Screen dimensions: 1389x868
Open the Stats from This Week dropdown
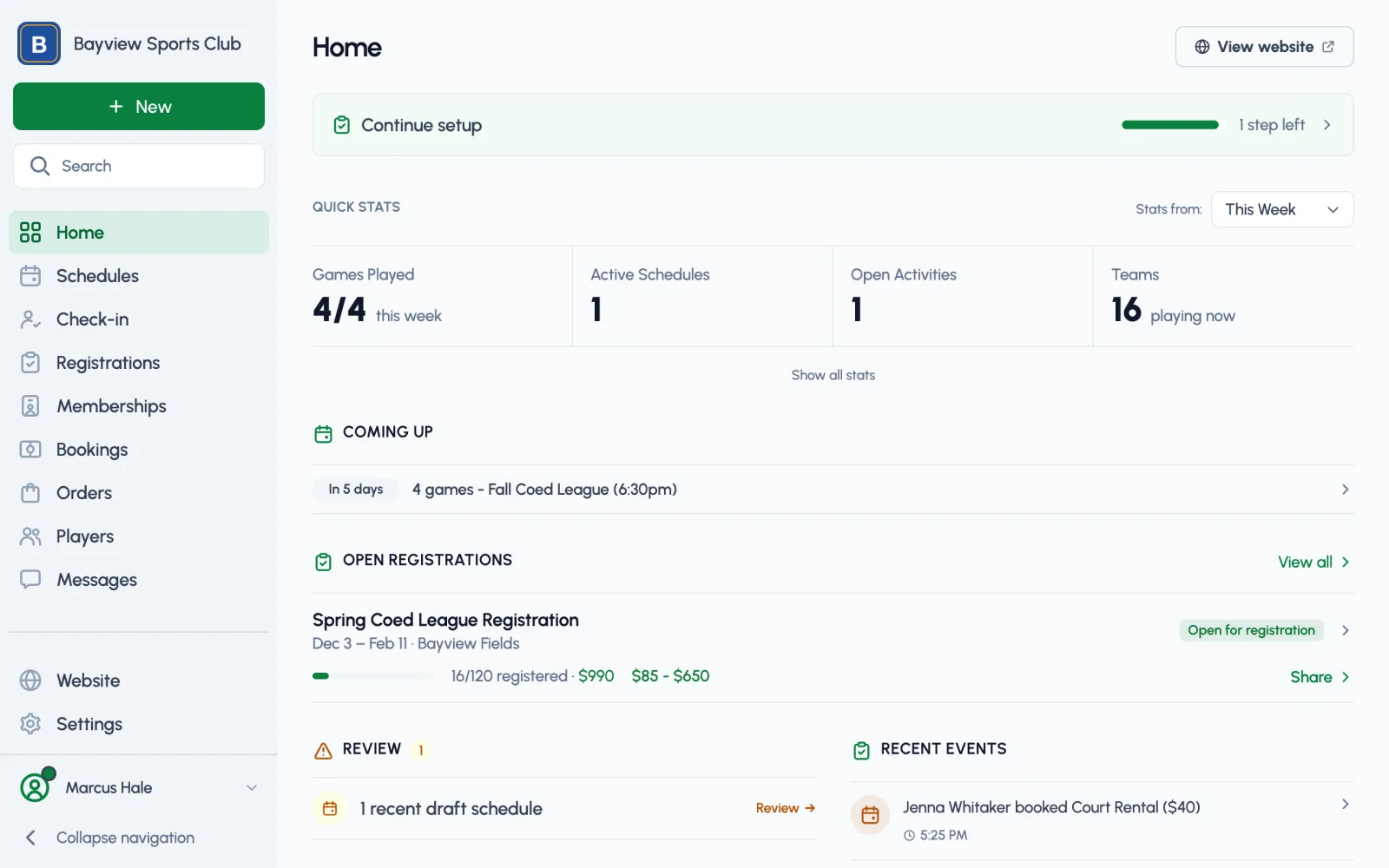click(x=1282, y=209)
